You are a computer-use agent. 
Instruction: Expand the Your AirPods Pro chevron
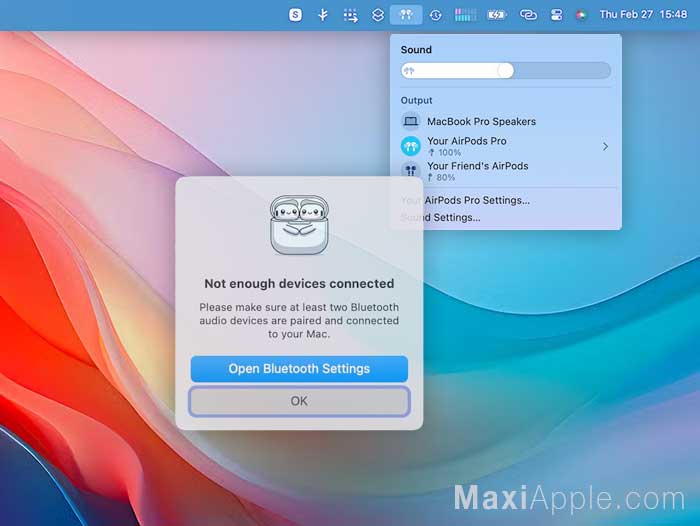point(605,146)
